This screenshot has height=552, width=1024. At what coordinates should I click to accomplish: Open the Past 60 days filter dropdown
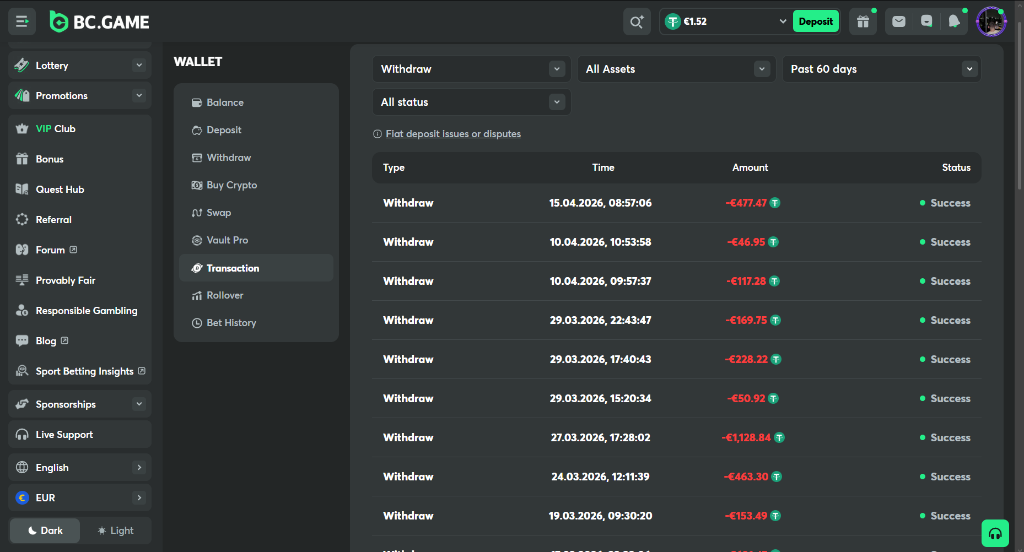click(882, 69)
